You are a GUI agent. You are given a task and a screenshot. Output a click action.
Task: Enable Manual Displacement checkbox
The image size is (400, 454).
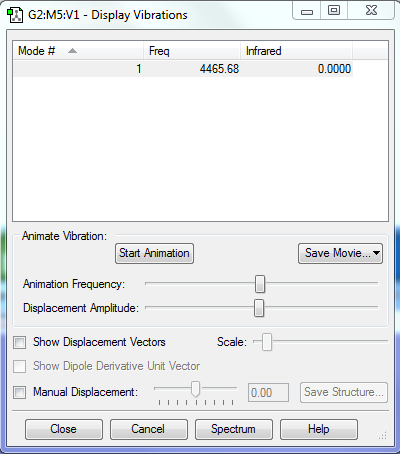coord(19,392)
